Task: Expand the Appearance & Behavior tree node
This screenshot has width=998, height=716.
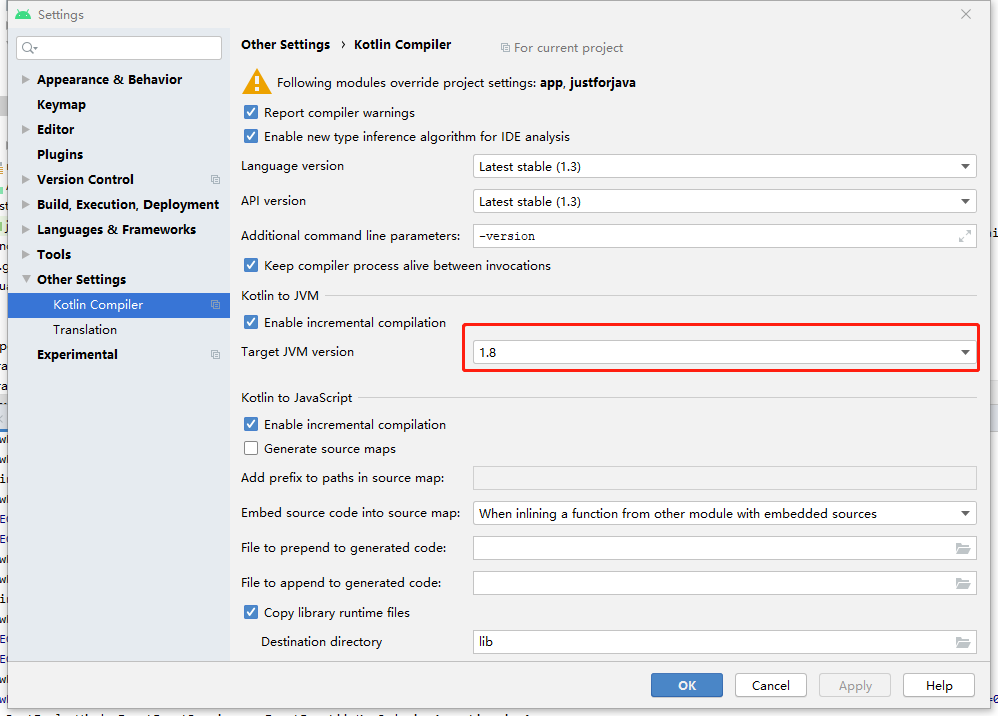Action: (x=26, y=80)
